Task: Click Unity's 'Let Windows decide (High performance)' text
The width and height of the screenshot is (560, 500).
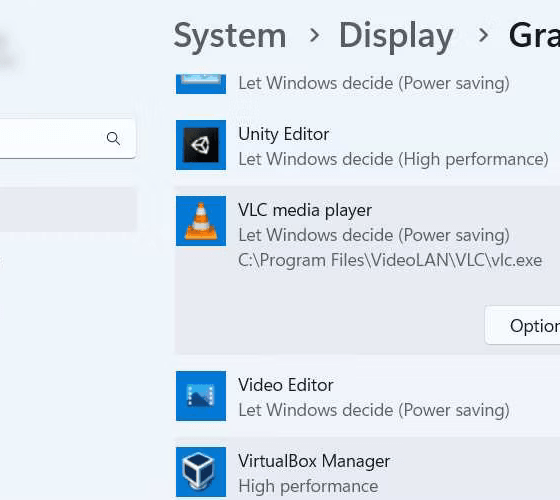Action: coord(393,159)
